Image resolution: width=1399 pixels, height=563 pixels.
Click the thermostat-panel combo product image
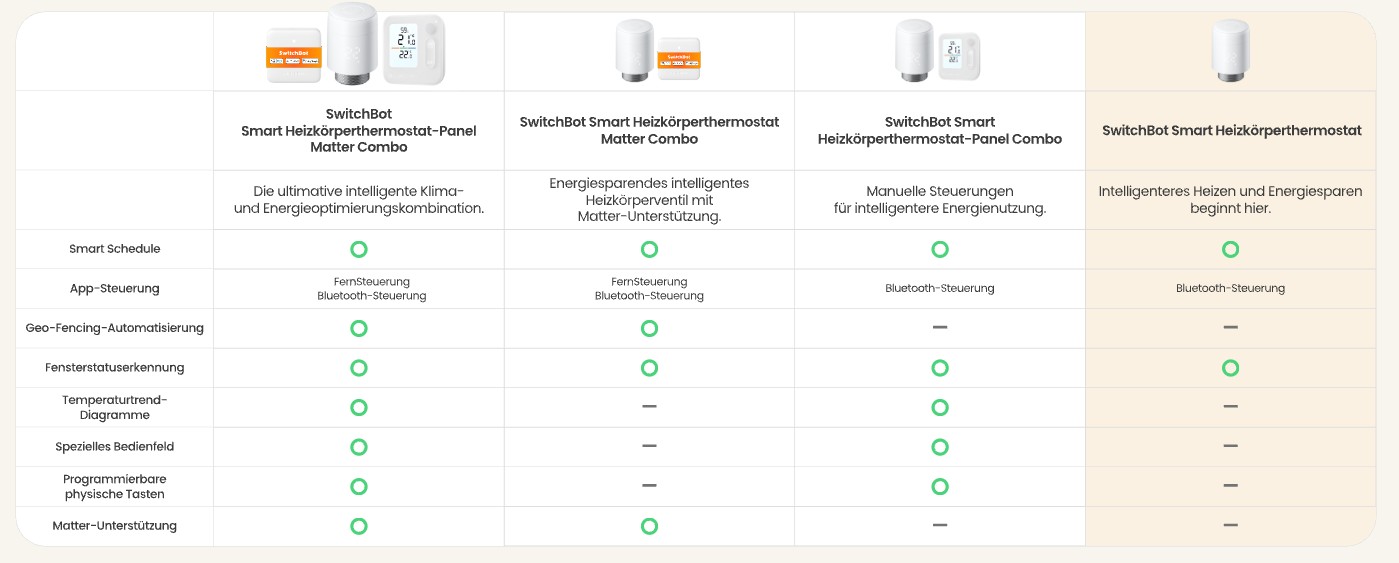coord(939,50)
